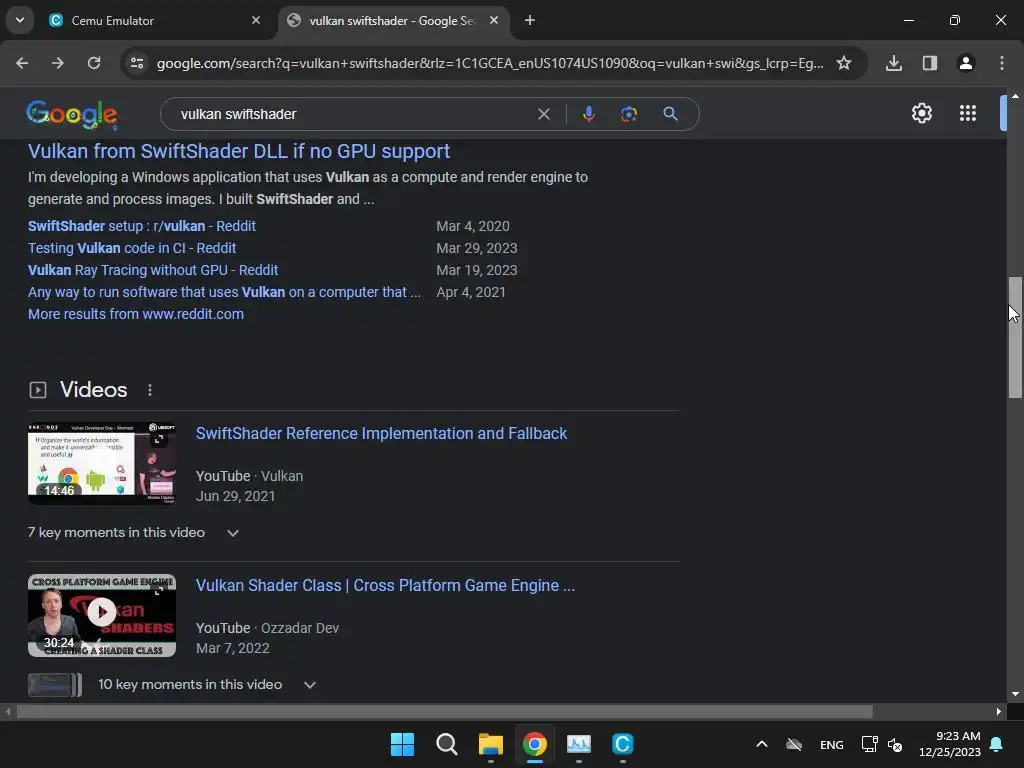Viewport: 1024px width, 768px height.
Task: Open new browser tab
Action: 530,21
